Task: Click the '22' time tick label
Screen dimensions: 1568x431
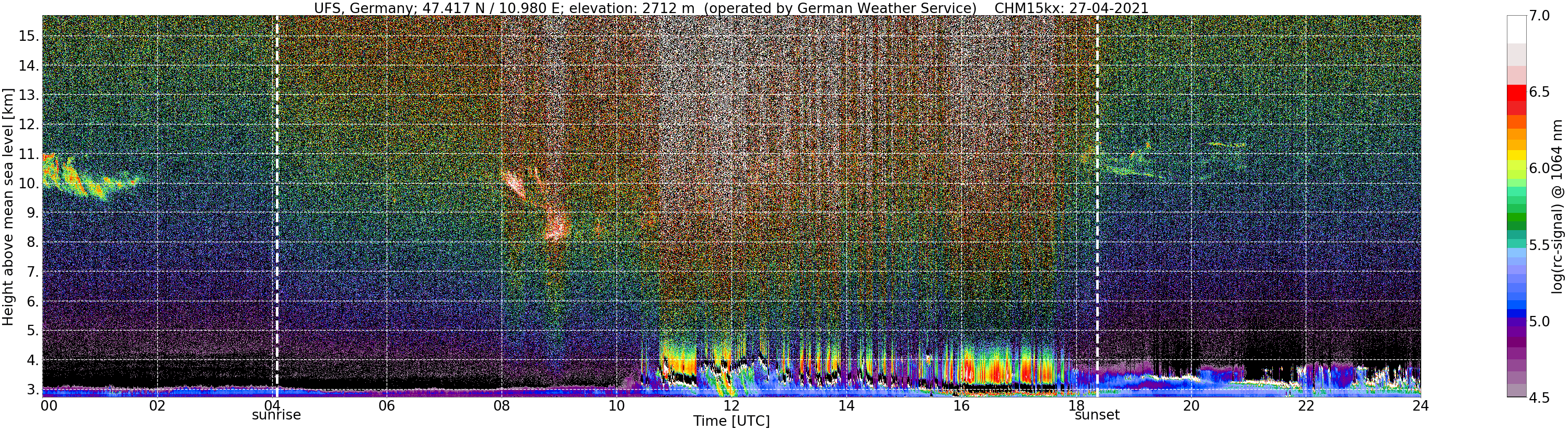Action: (x=1305, y=405)
